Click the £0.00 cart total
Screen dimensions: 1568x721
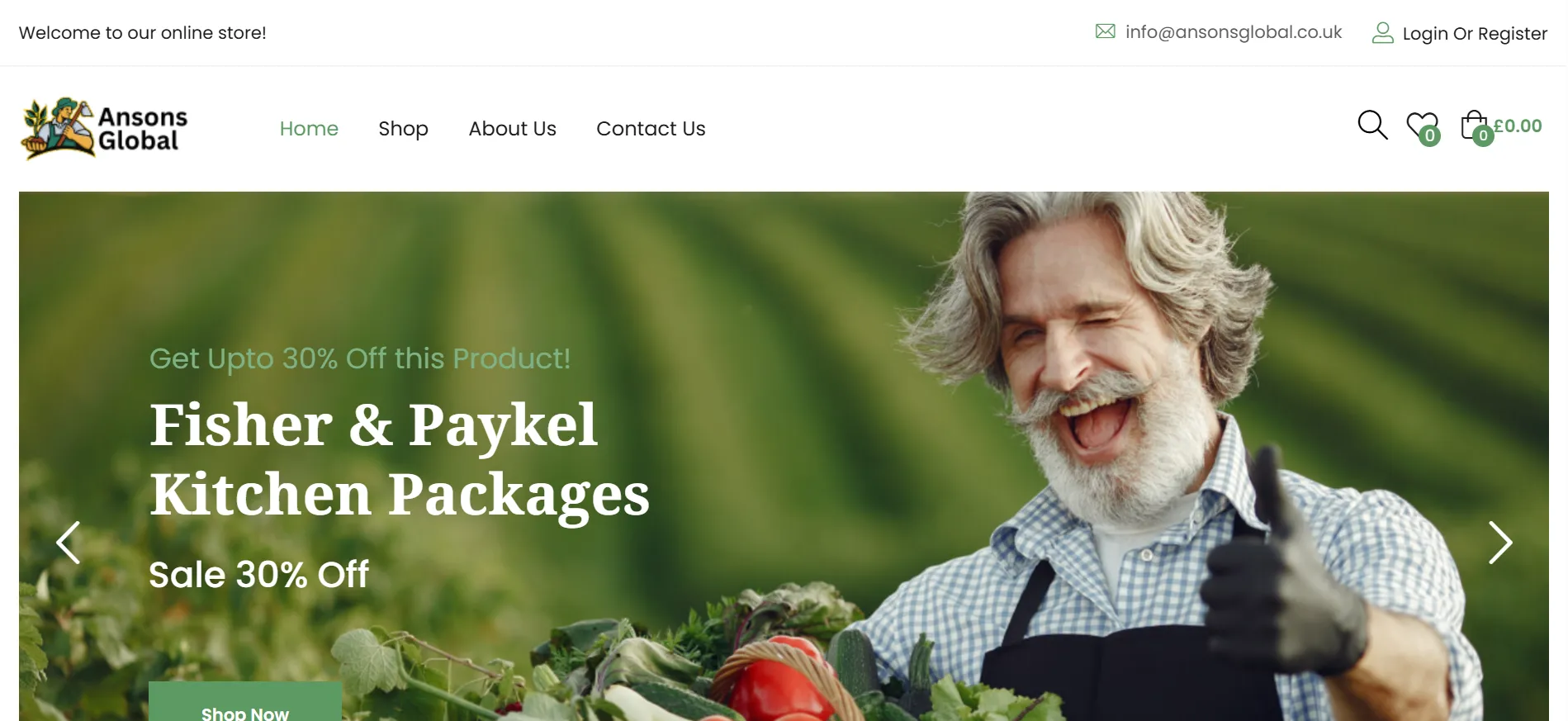[x=1518, y=126]
